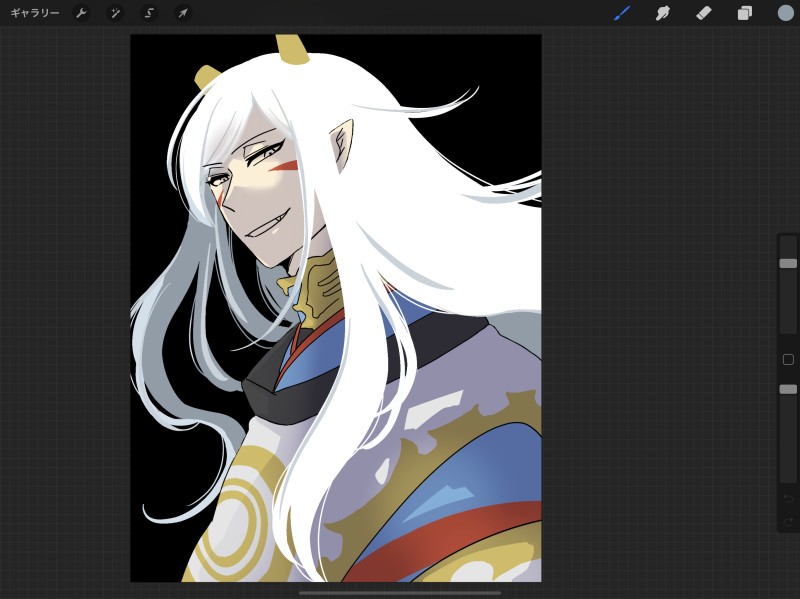Image resolution: width=800 pixels, height=599 pixels.
Task: Select the Eraser tool
Action: (704, 13)
